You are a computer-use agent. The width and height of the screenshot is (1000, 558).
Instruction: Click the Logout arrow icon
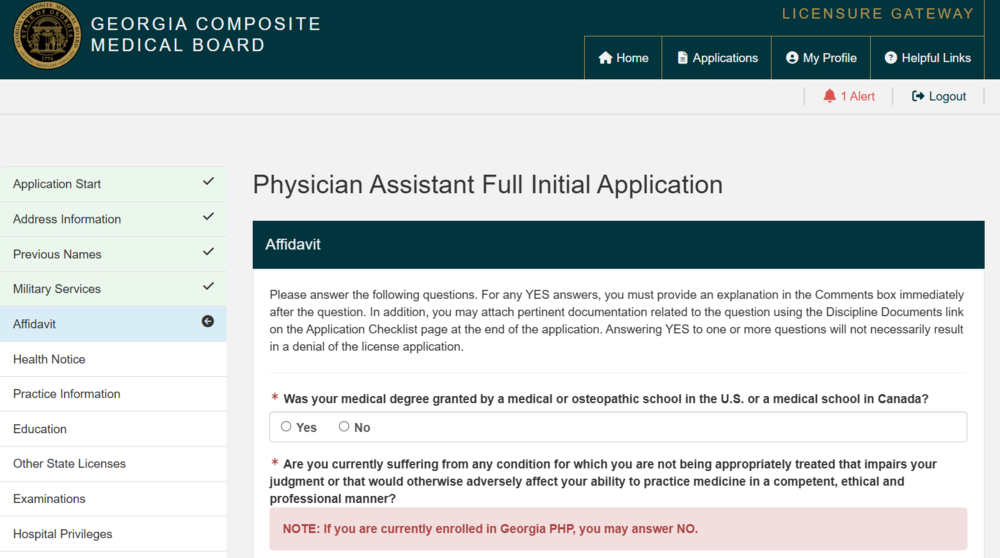tap(918, 96)
